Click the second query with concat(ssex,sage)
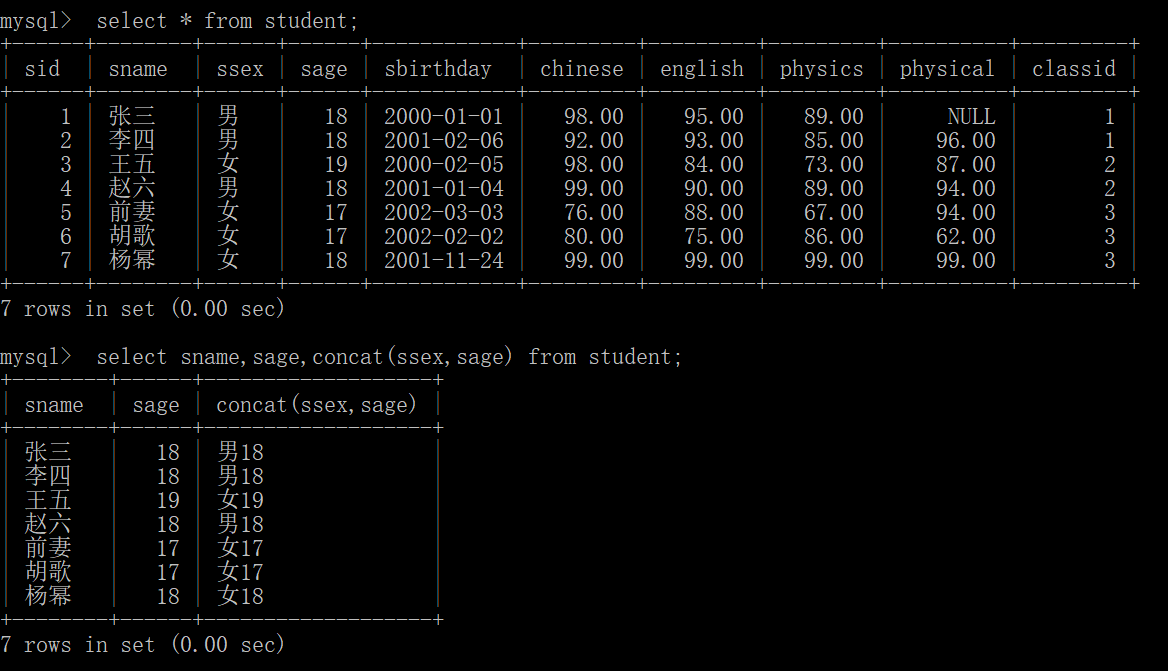 click(389, 357)
